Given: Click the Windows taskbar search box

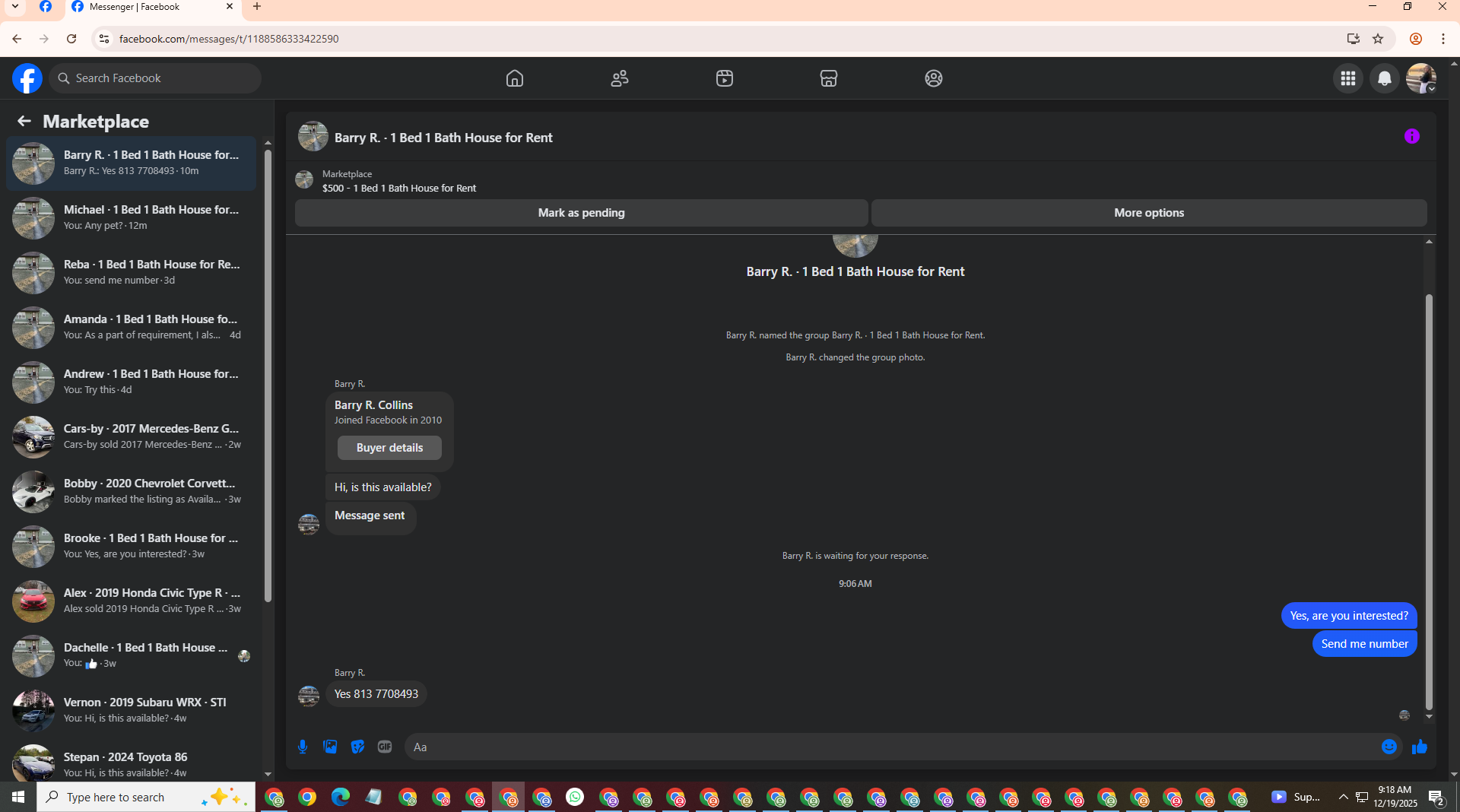Looking at the screenshot, I should (146, 797).
